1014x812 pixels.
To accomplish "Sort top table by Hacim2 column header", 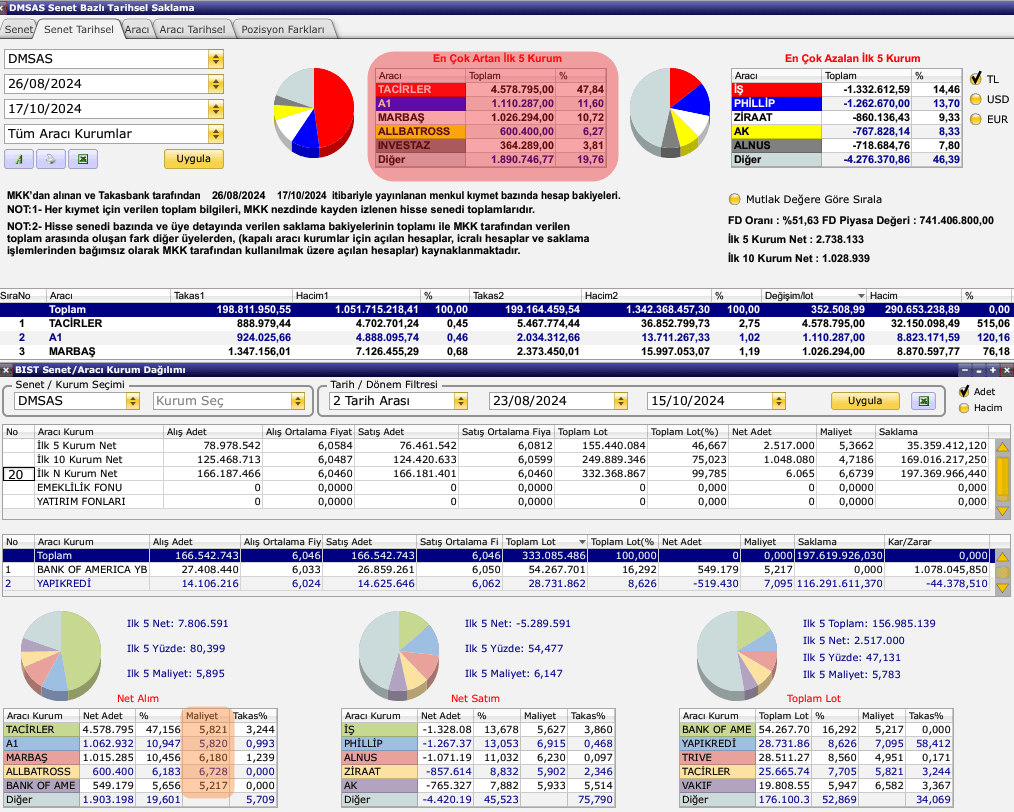I will tap(647, 295).
